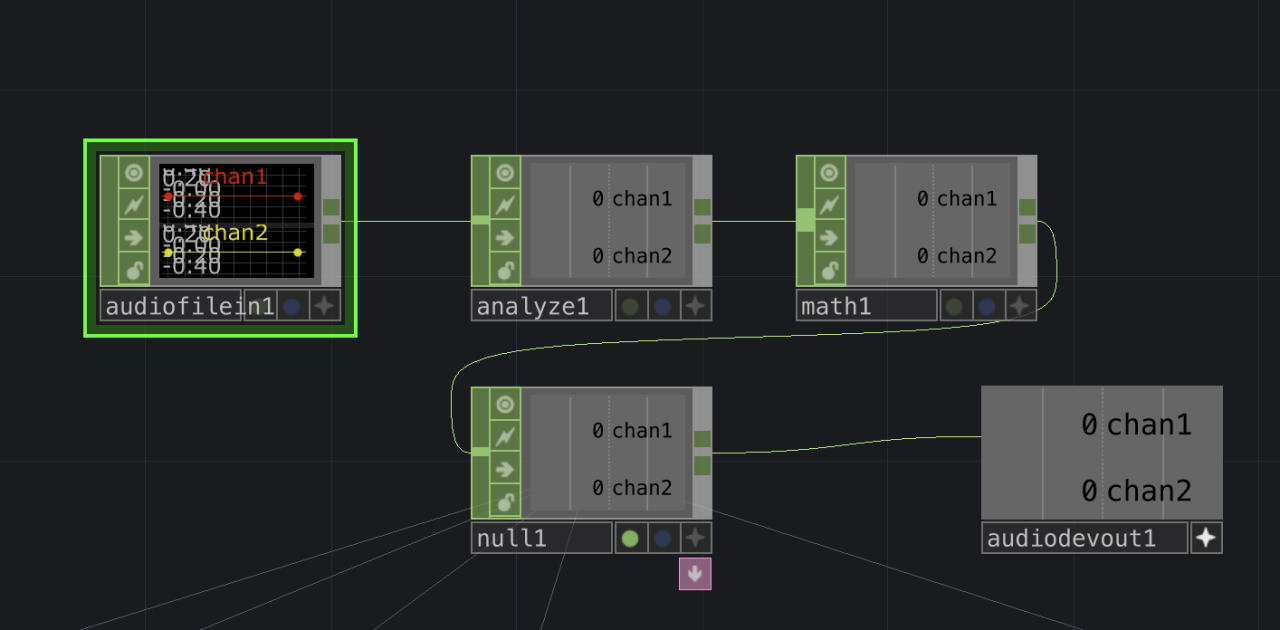Click the lower output connector on audiofilein1
Viewport: 1280px width, 630px height.
pyautogui.click(x=331, y=234)
